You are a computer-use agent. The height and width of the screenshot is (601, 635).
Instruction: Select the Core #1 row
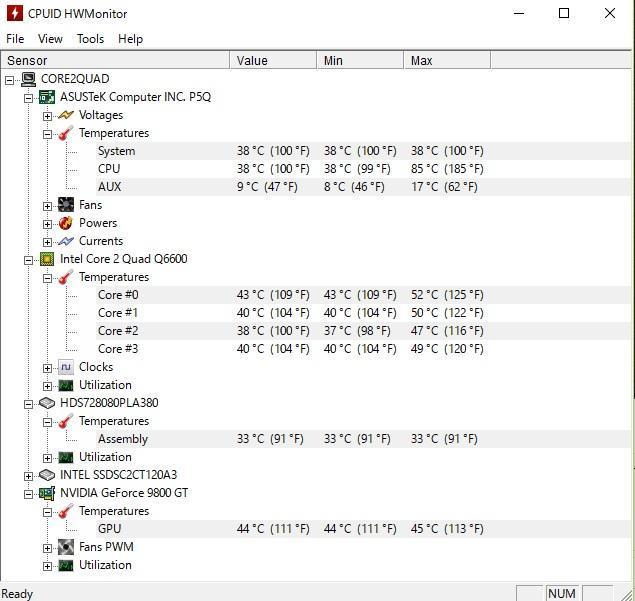pyautogui.click(x=364, y=313)
